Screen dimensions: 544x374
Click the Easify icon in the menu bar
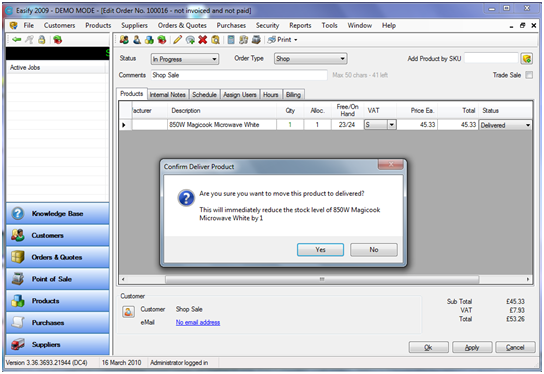(x=14, y=25)
